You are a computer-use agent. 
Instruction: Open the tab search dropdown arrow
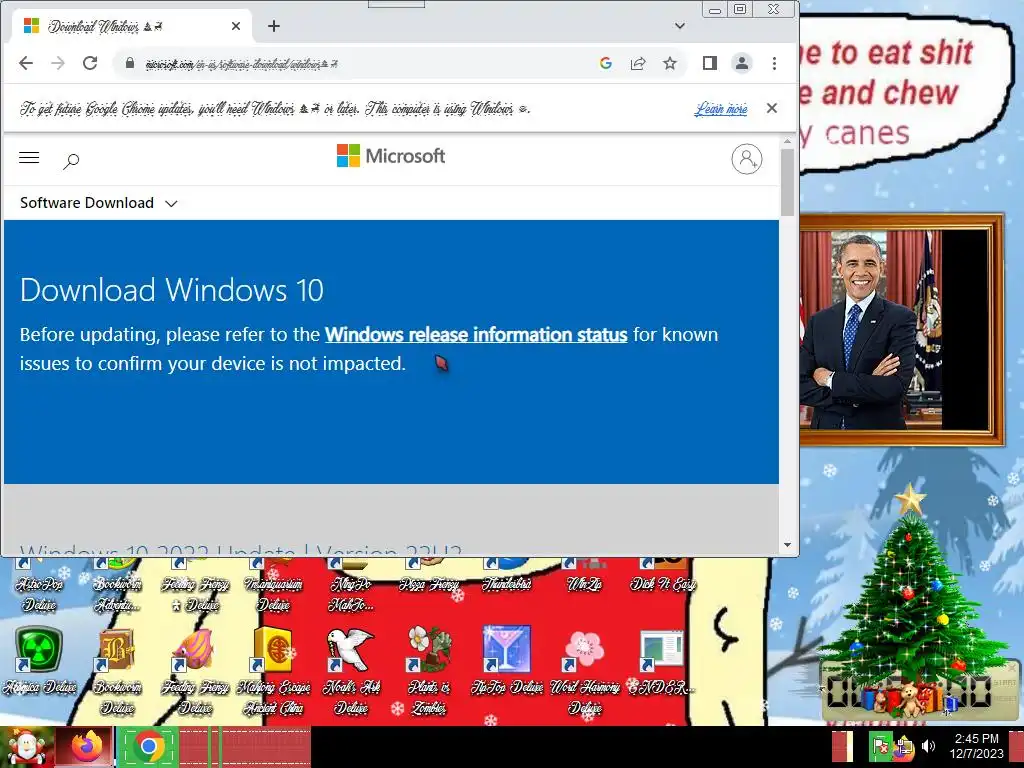pos(680,26)
